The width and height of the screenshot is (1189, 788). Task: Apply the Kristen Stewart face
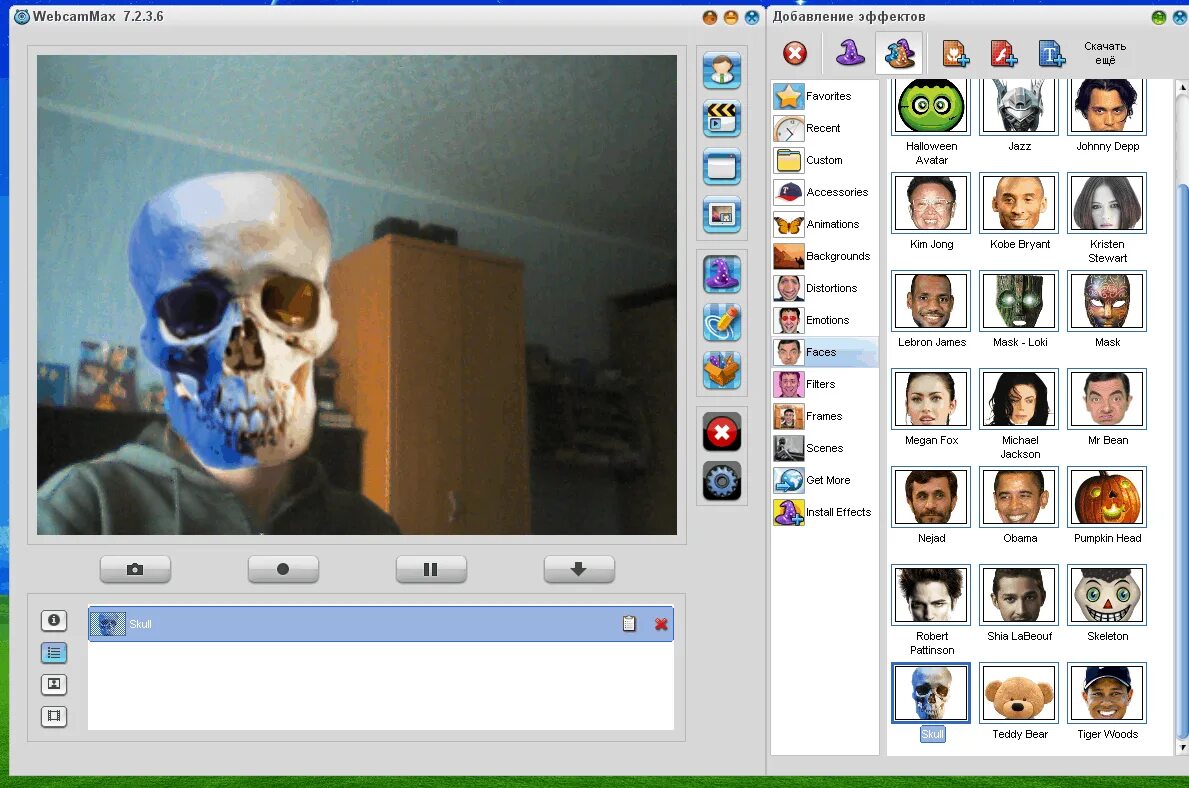1107,203
